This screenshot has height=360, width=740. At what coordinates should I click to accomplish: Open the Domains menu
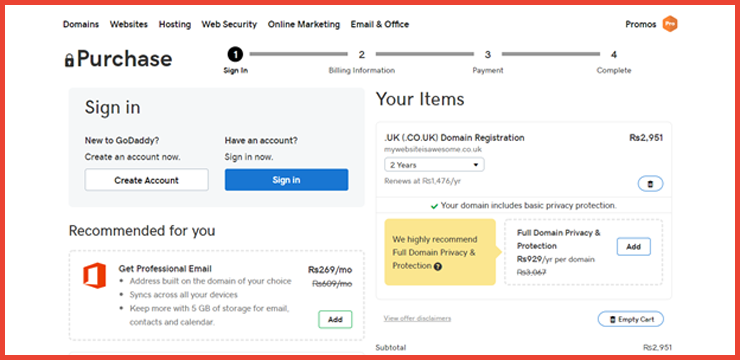[81, 25]
